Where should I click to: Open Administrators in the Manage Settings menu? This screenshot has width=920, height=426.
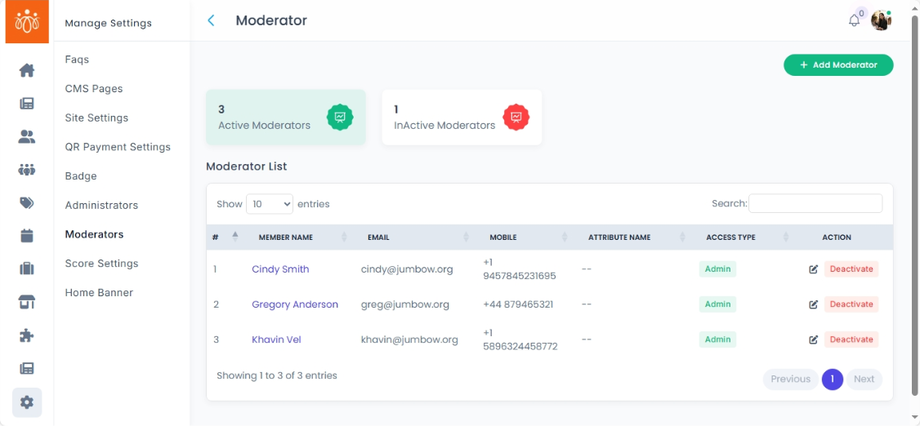tap(101, 205)
